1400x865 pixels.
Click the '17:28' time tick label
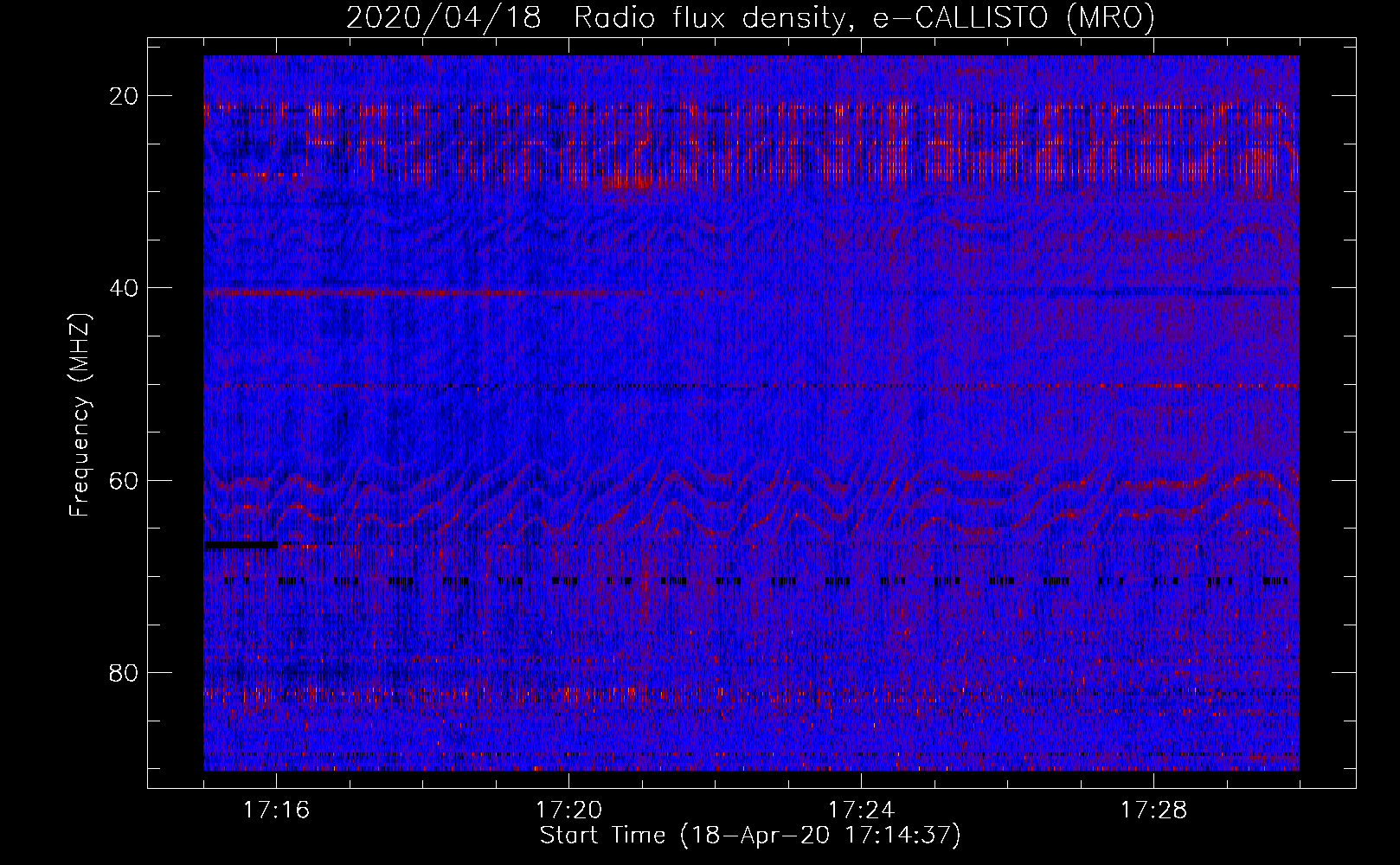point(1154,811)
